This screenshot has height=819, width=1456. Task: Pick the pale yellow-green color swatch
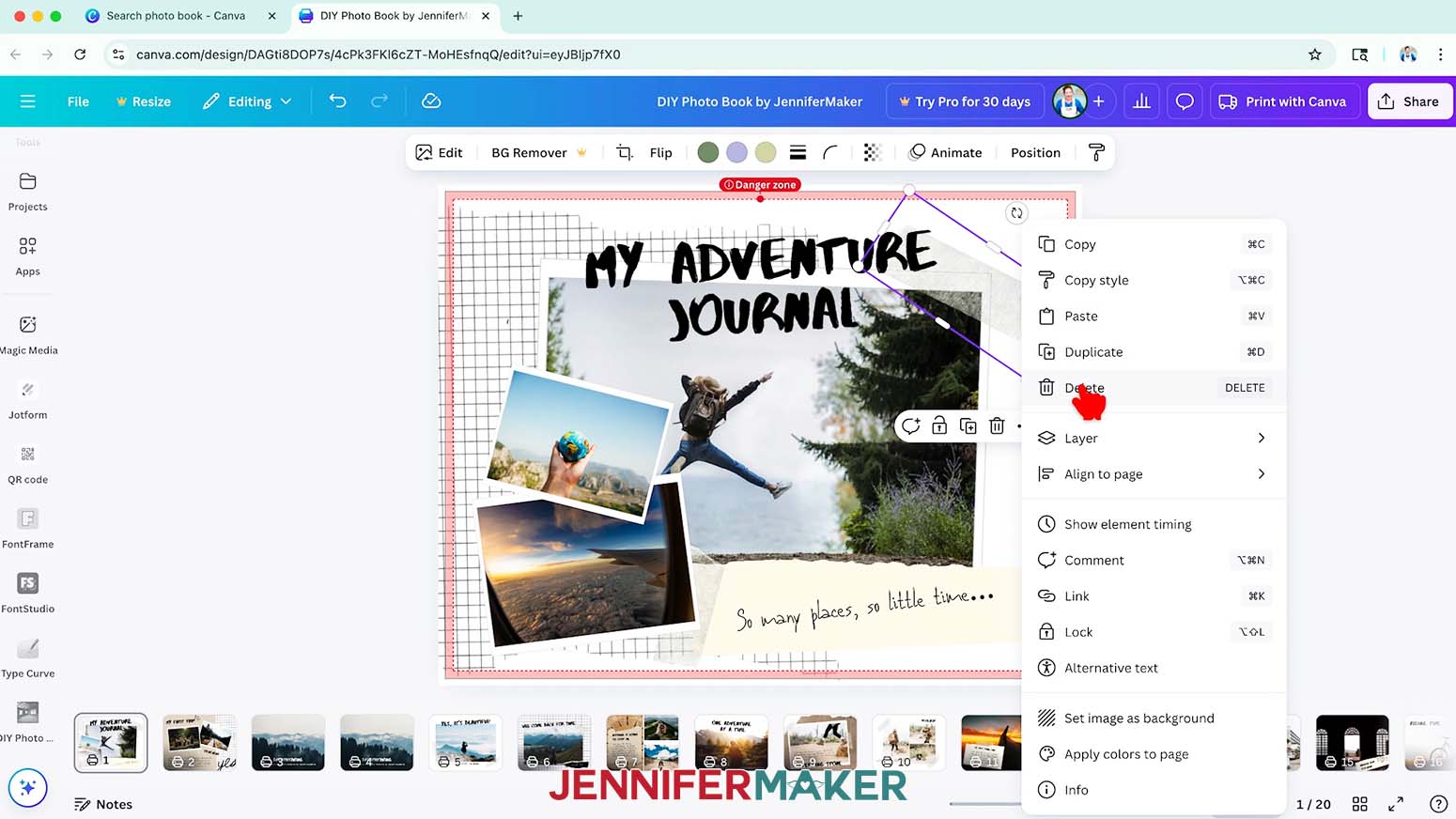pyautogui.click(x=766, y=152)
